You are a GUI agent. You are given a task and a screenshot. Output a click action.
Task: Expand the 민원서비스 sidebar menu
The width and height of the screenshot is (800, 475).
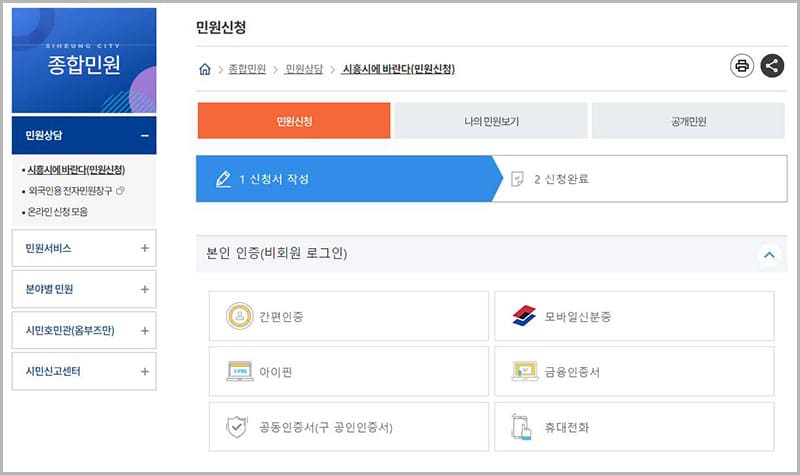(144, 247)
